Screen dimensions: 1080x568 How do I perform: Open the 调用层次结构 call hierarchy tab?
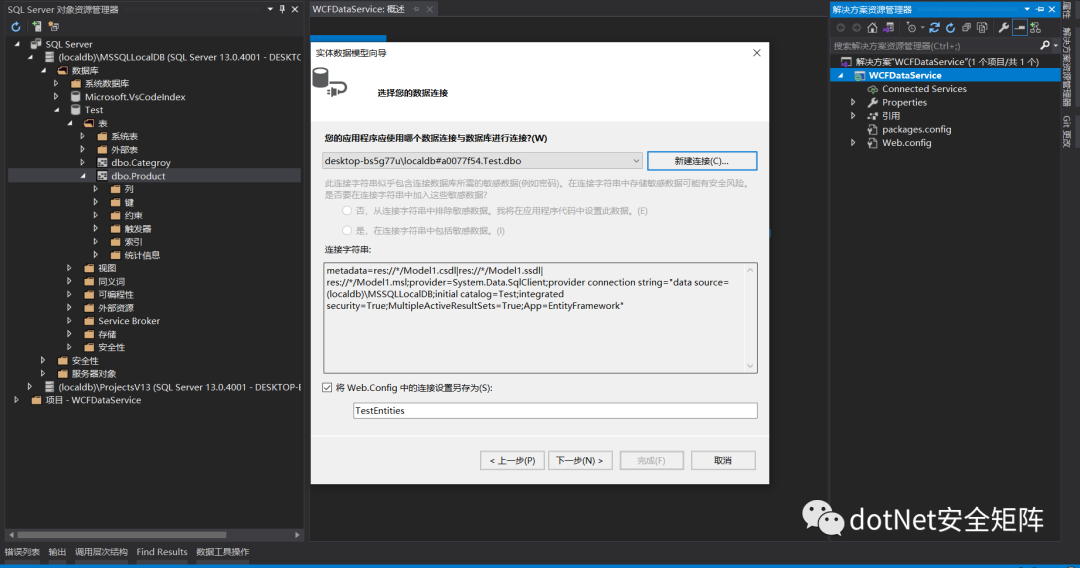point(101,551)
